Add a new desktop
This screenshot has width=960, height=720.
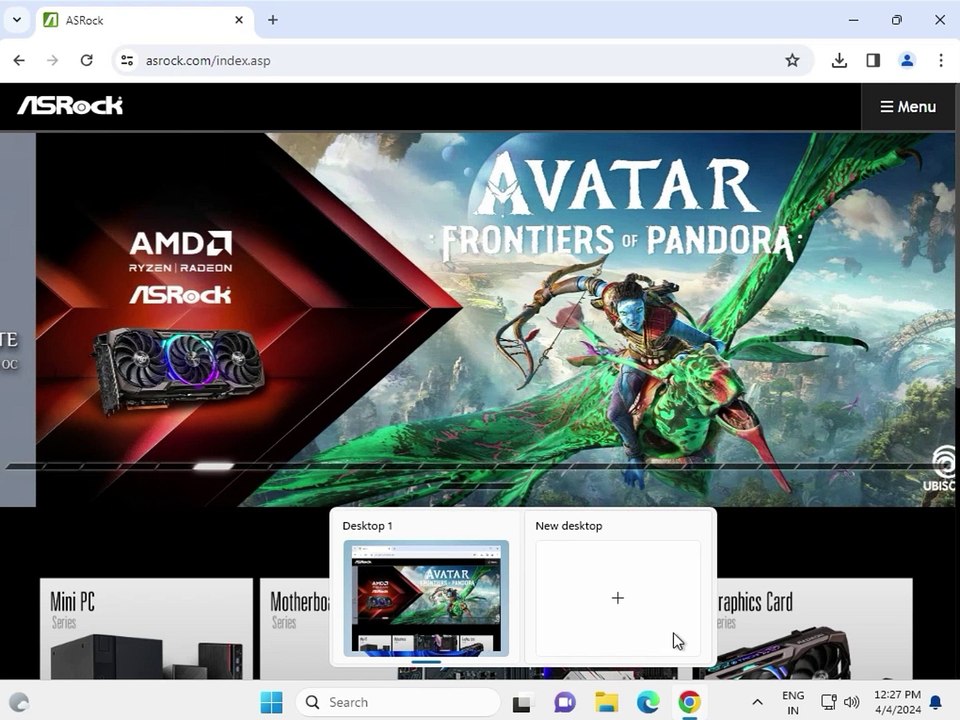tap(618, 598)
